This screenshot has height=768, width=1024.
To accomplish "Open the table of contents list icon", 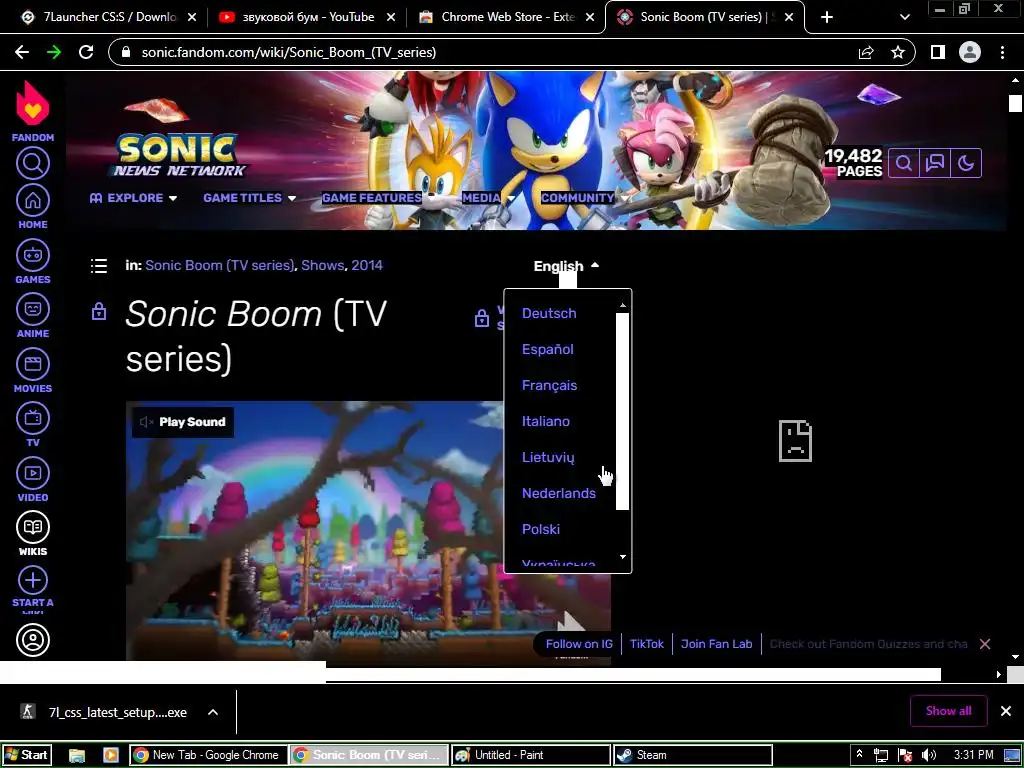I will click(x=99, y=266).
